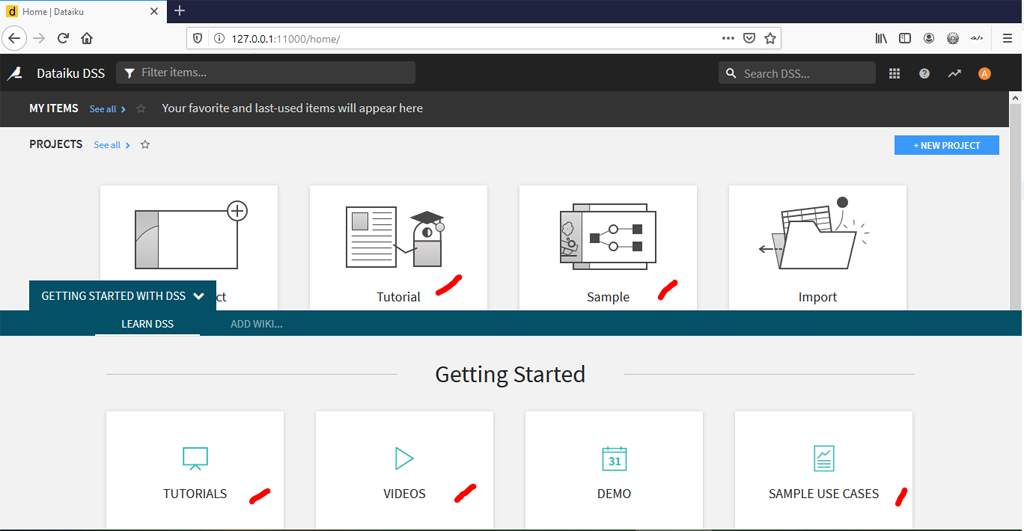Open the Demo calendar icon
The image size is (1024, 531).
tap(615, 459)
